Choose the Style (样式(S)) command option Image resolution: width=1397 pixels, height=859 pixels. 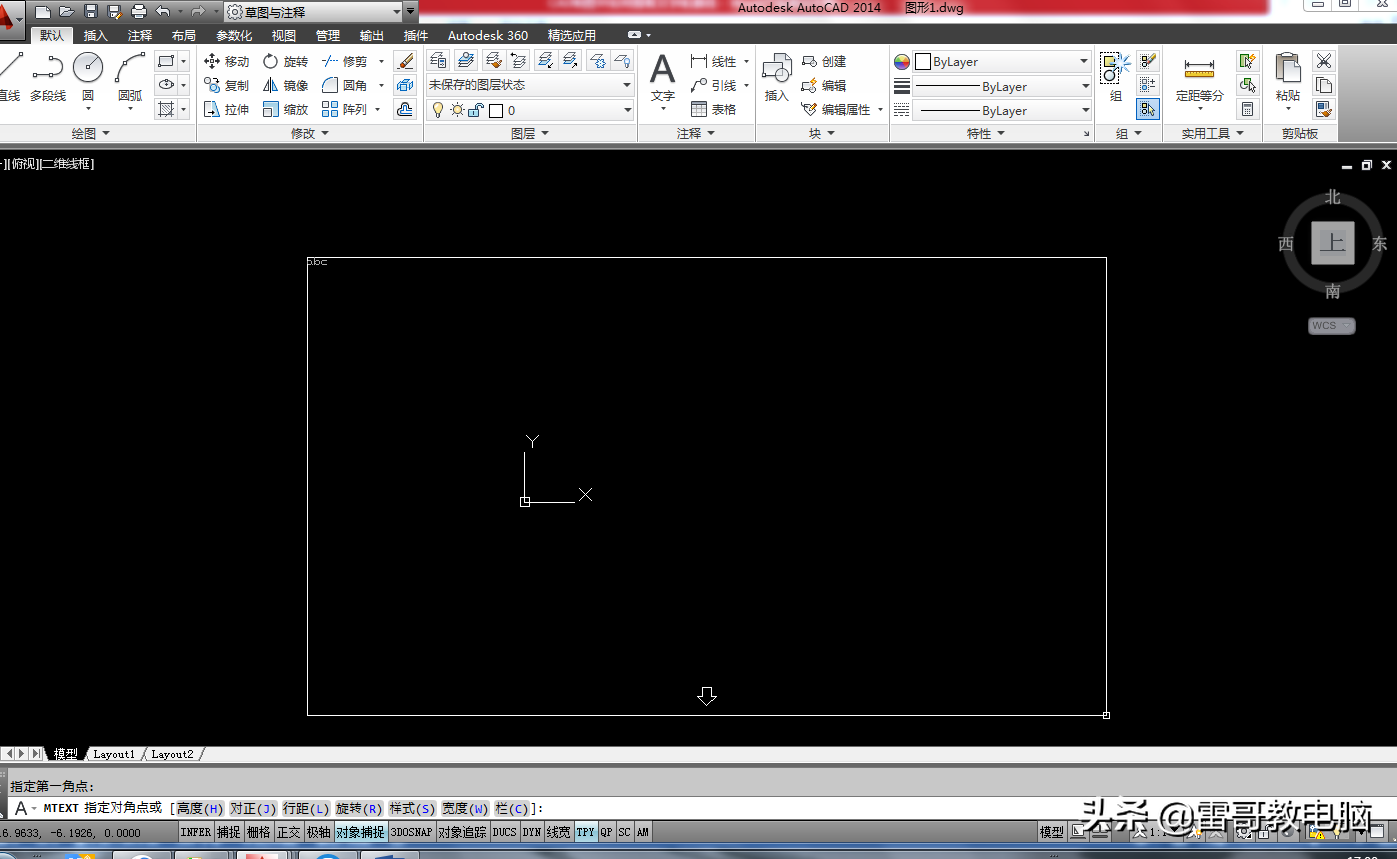coord(412,808)
